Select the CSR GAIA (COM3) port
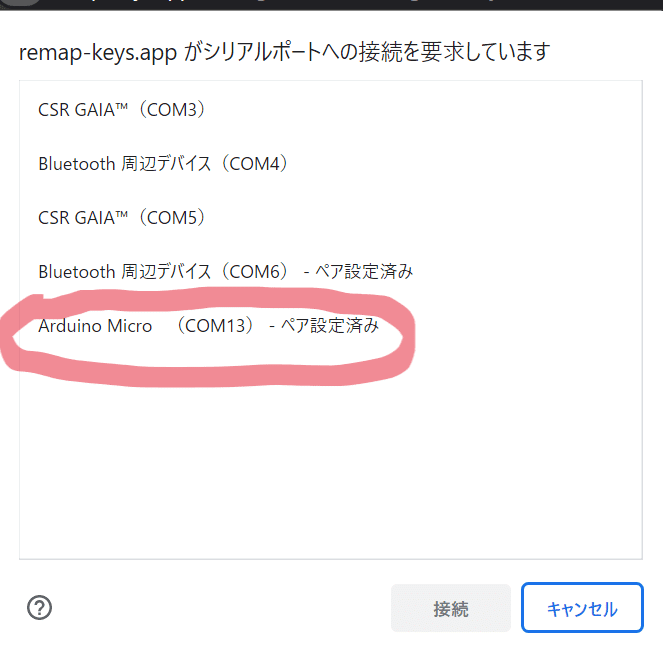This screenshot has height=651, width=663. click(331, 110)
